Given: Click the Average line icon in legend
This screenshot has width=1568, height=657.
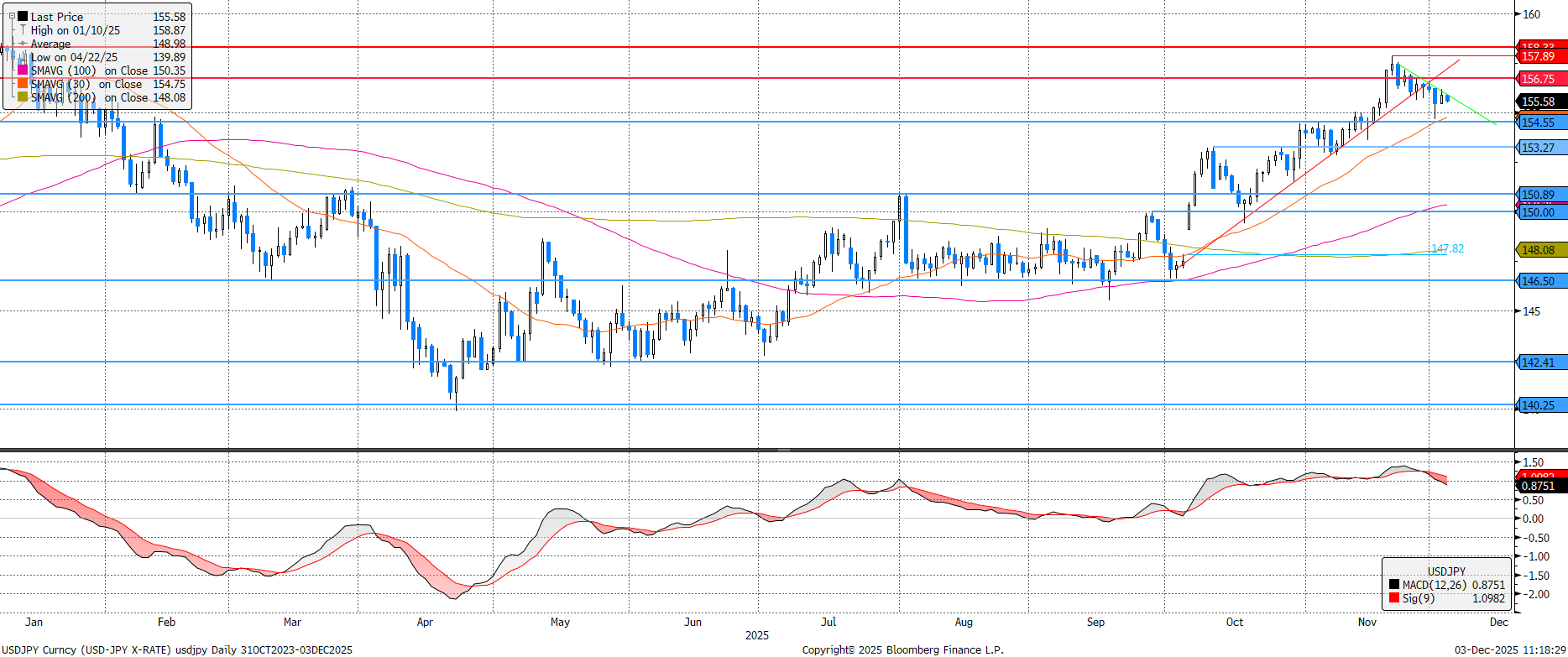Looking at the screenshot, I should pyautogui.click(x=23, y=44).
